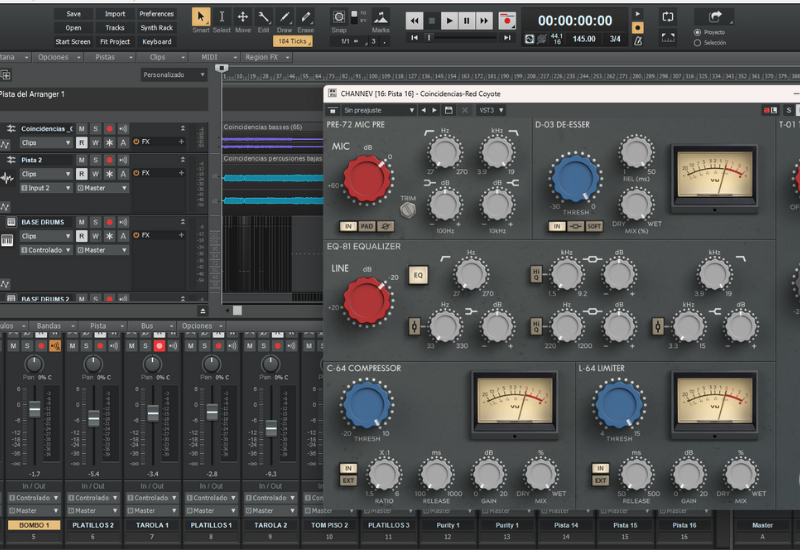Open the Personalizado track view dropdown
Viewport: 800px width, 550px height.
(x=174, y=75)
